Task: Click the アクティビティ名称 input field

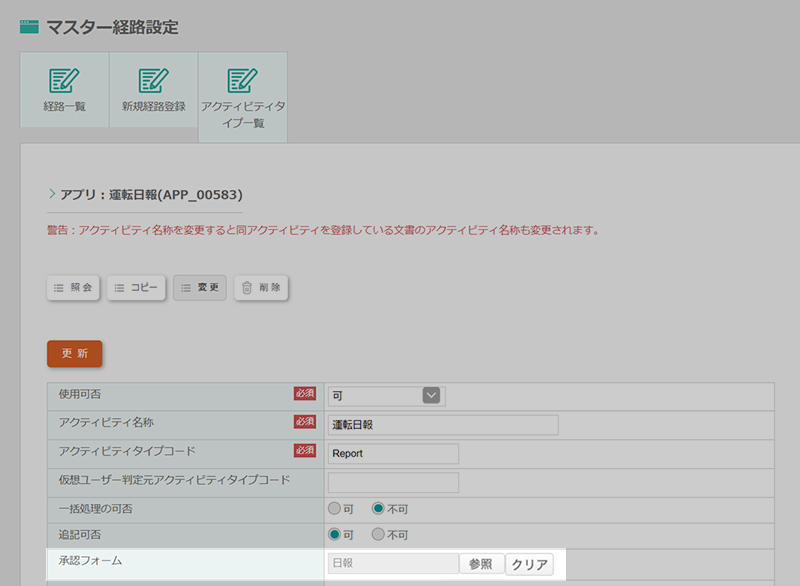Action: (443, 425)
